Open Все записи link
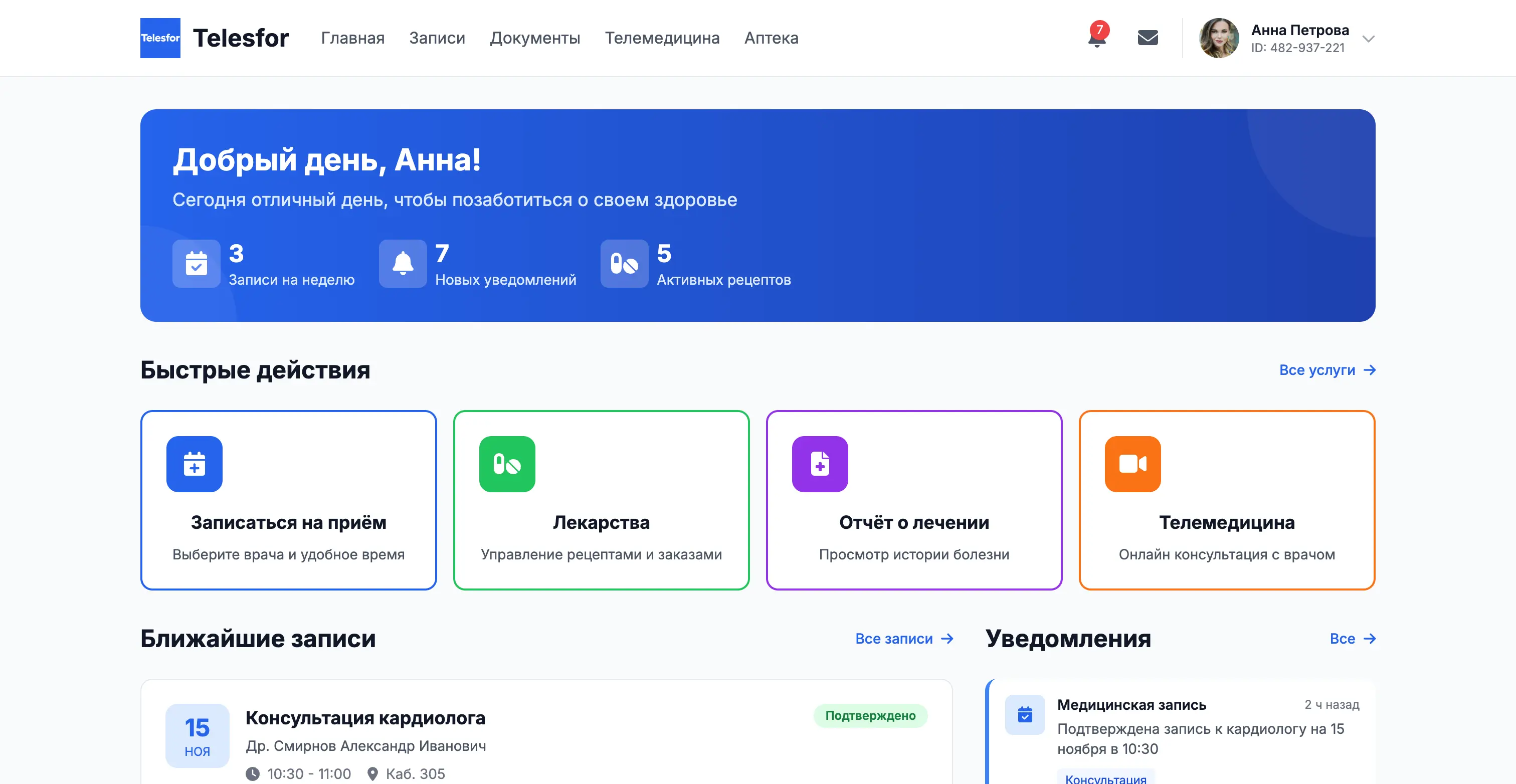The height and width of the screenshot is (784, 1516). click(904, 639)
